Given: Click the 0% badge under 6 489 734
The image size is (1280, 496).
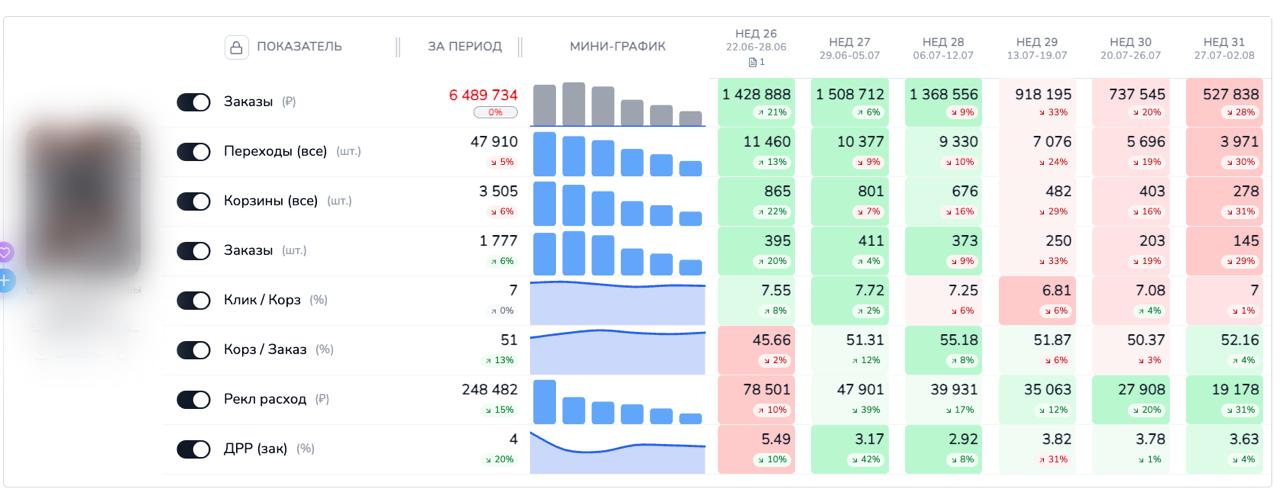Looking at the screenshot, I should click(496, 112).
